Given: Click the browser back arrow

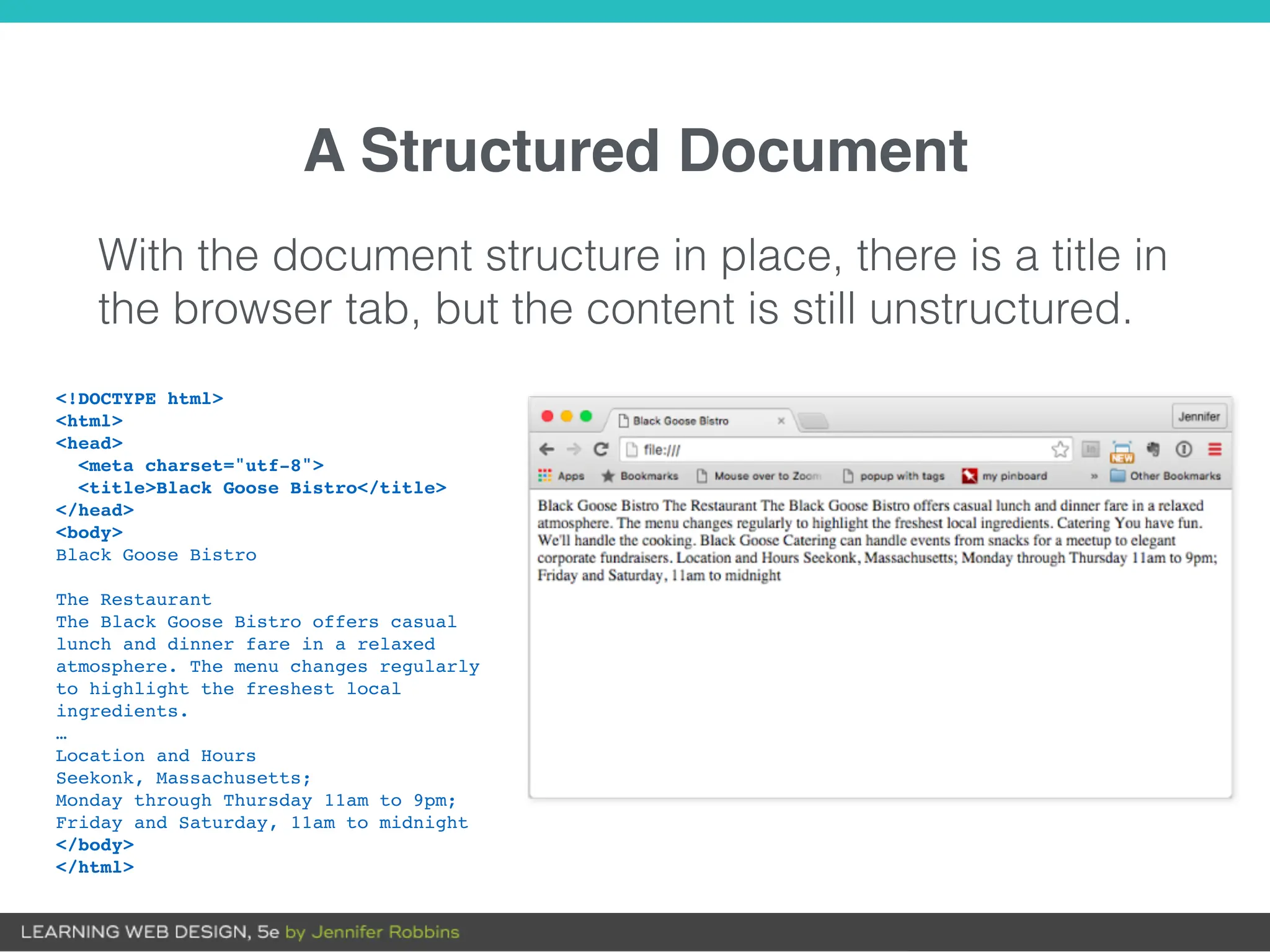Looking at the screenshot, I should click(x=546, y=449).
